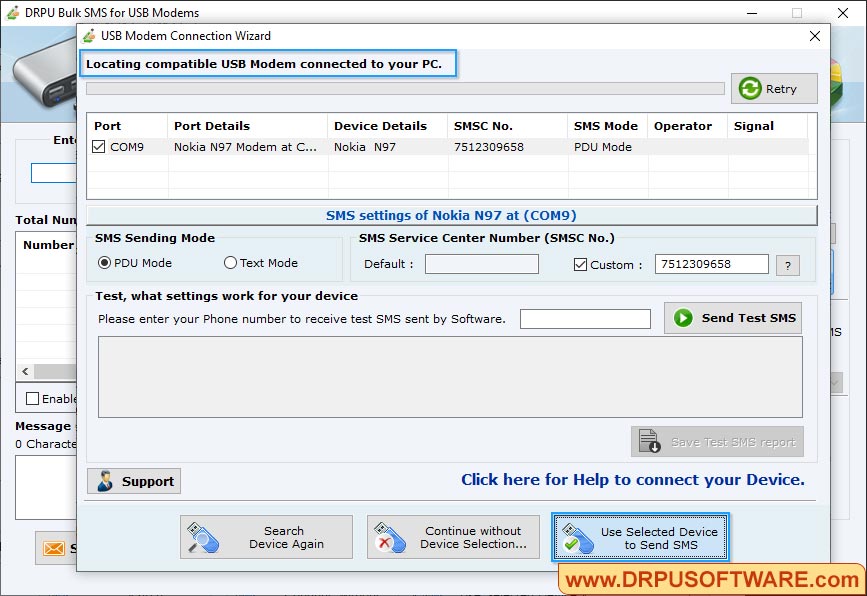The width and height of the screenshot is (867, 596).
Task: Close the USB Modem Connection Wizard dialog
Action: [814, 36]
